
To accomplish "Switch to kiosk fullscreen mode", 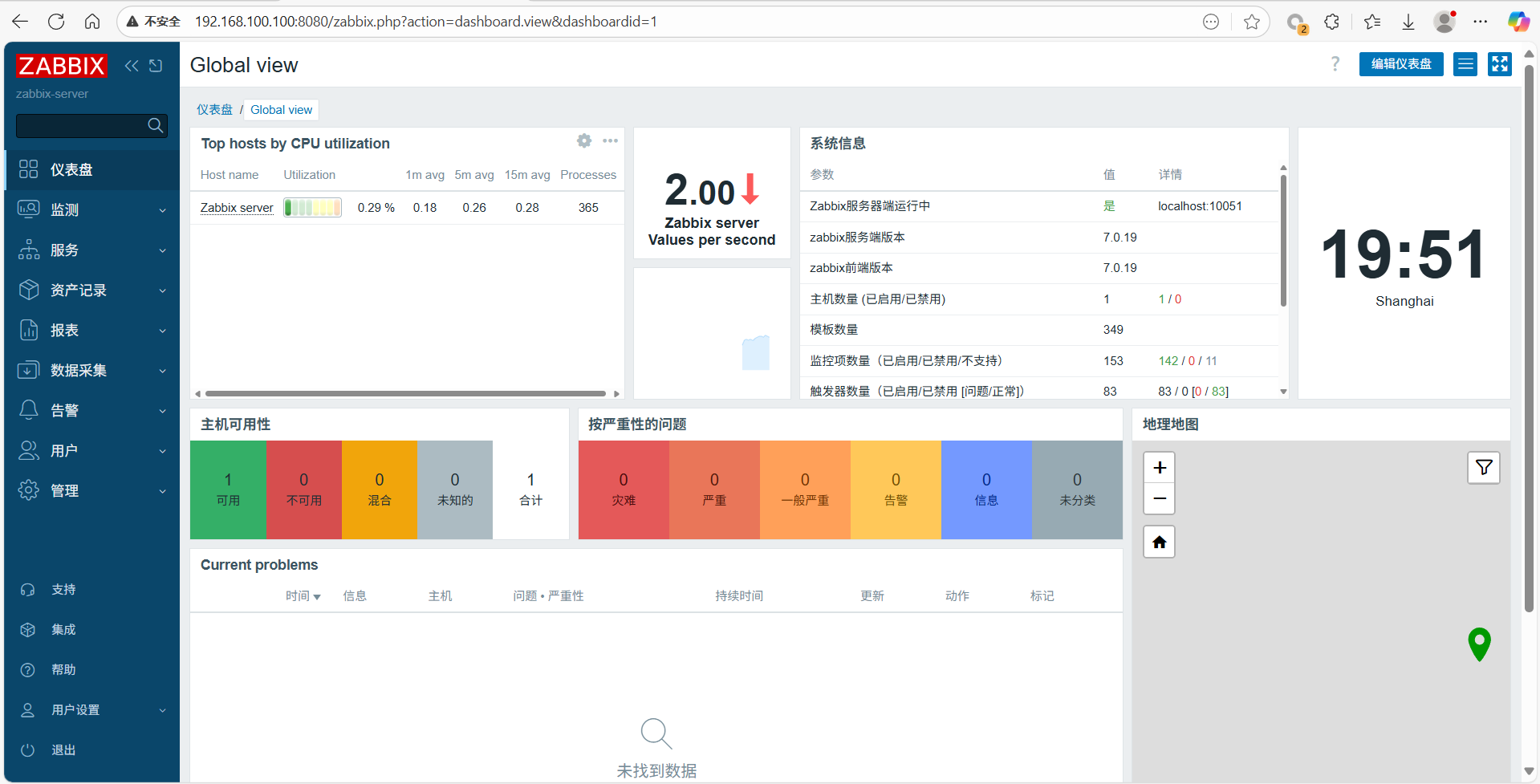I will click(1499, 64).
